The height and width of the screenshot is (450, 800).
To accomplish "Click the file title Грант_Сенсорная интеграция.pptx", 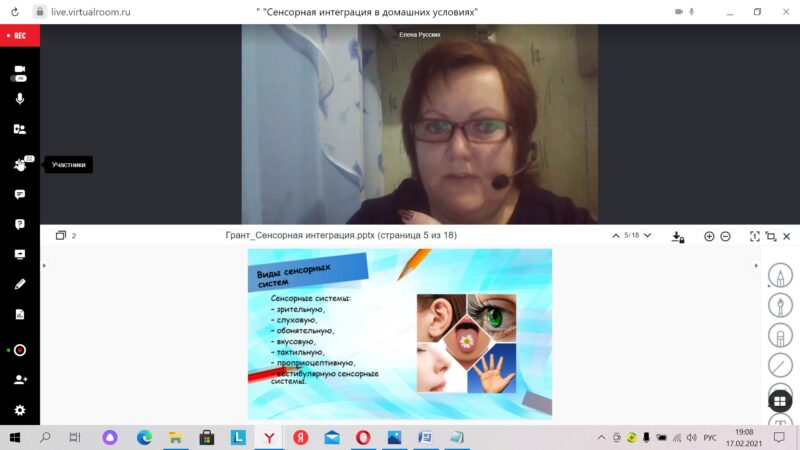I will [300, 235].
